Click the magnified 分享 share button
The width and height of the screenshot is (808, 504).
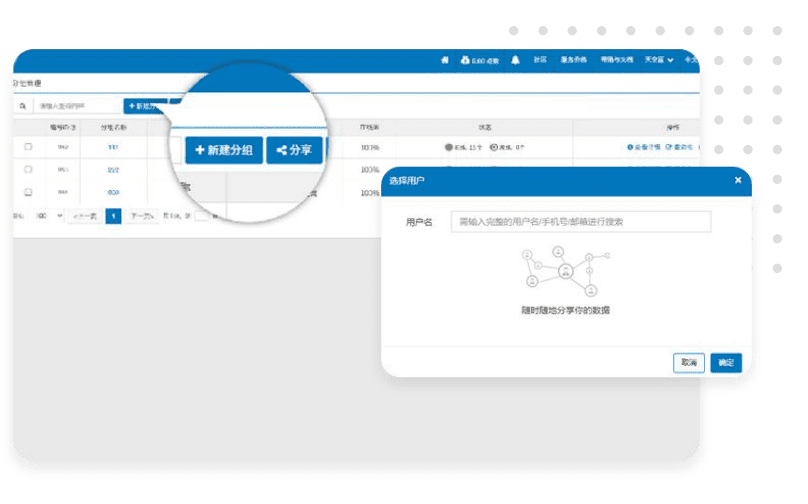point(294,150)
